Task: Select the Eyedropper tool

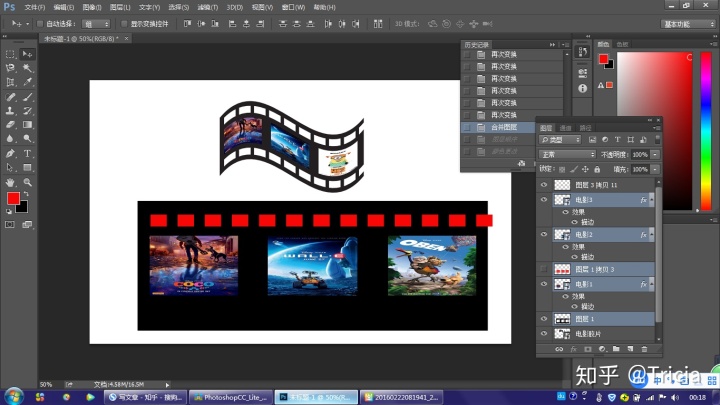Action: [x=28, y=82]
